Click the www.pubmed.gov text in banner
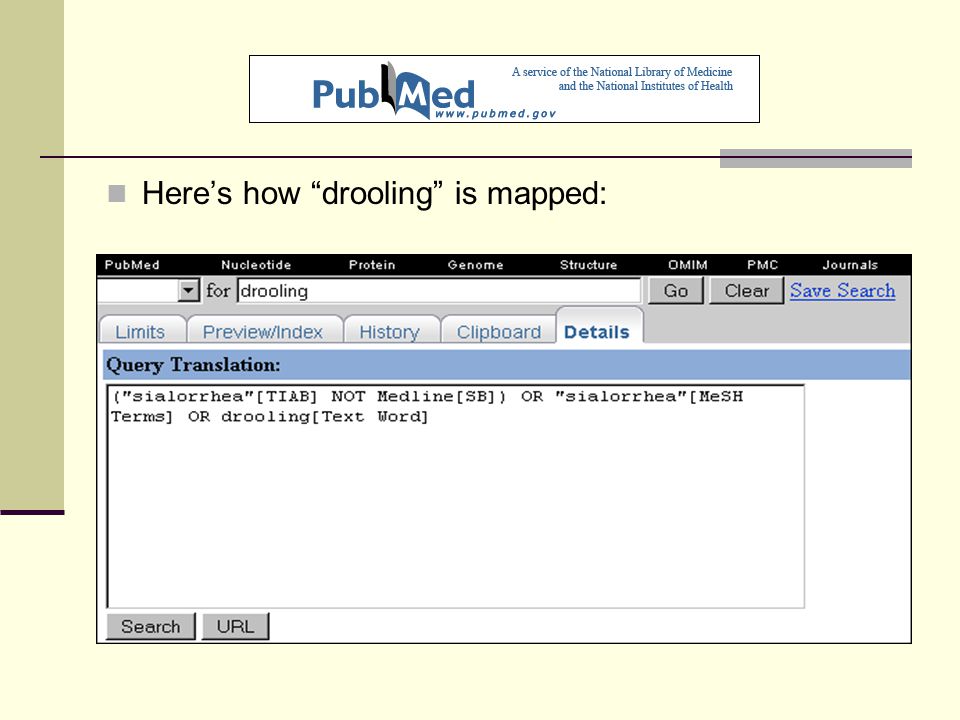960x720 pixels. [x=495, y=114]
